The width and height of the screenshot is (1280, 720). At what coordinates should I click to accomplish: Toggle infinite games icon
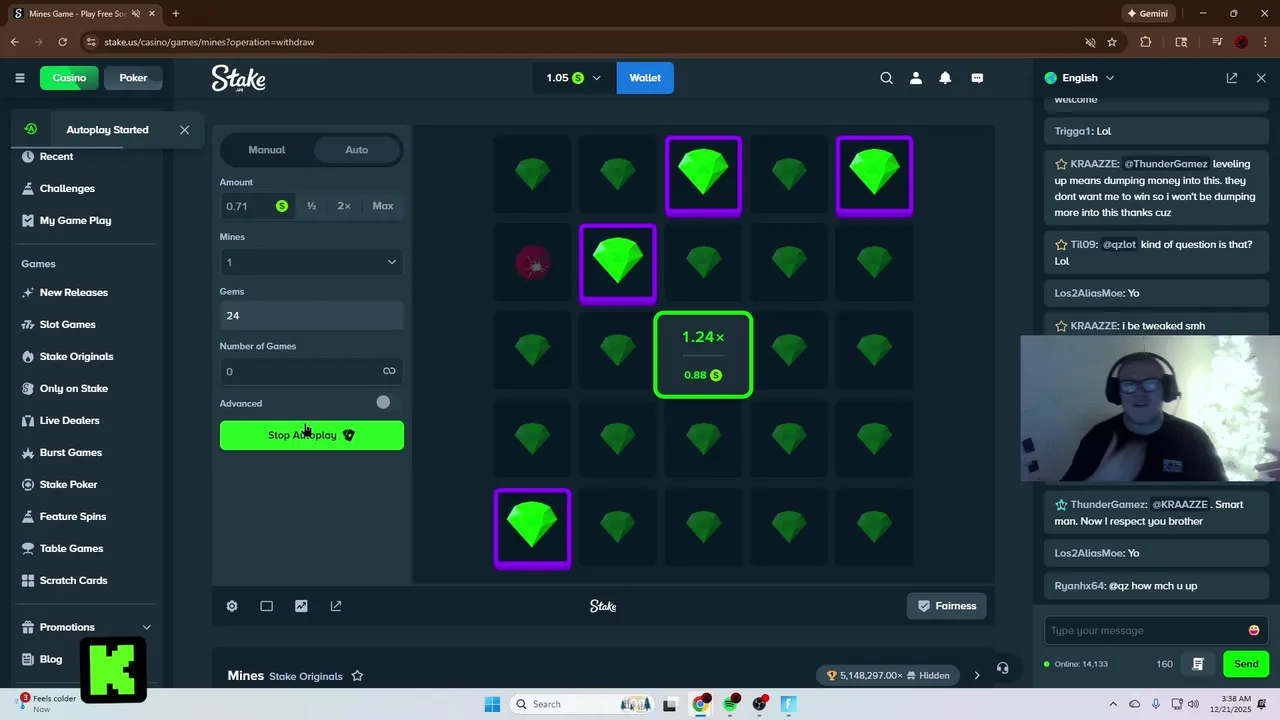click(389, 371)
